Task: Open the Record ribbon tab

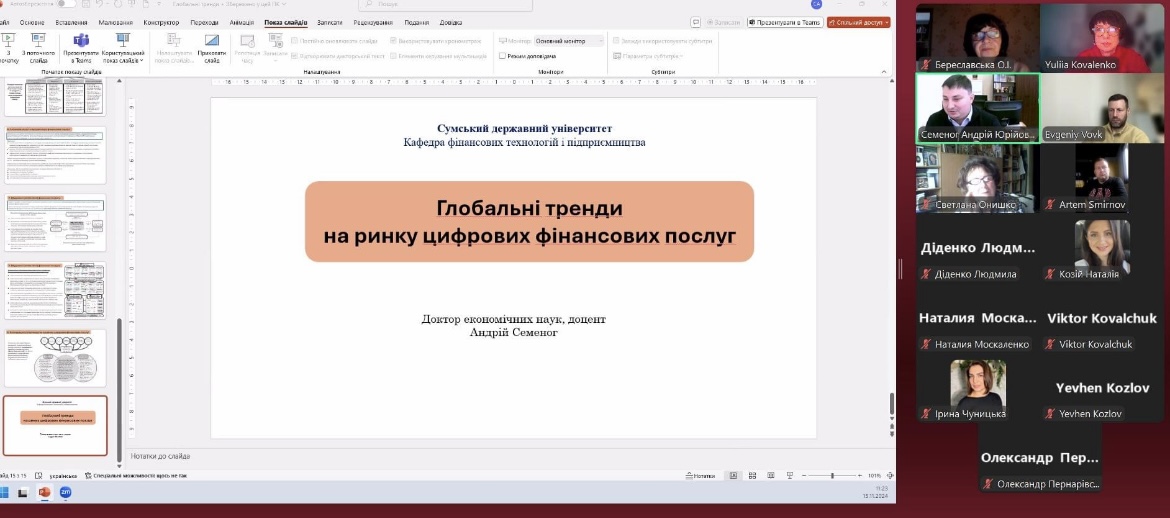Action: point(330,22)
